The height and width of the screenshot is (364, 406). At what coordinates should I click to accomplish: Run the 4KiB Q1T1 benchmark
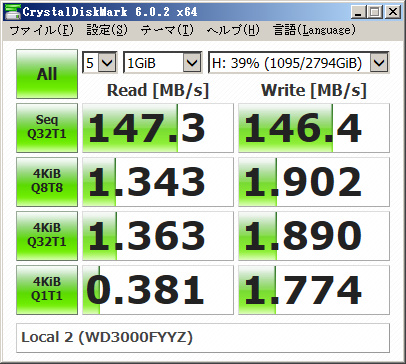(x=47, y=290)
